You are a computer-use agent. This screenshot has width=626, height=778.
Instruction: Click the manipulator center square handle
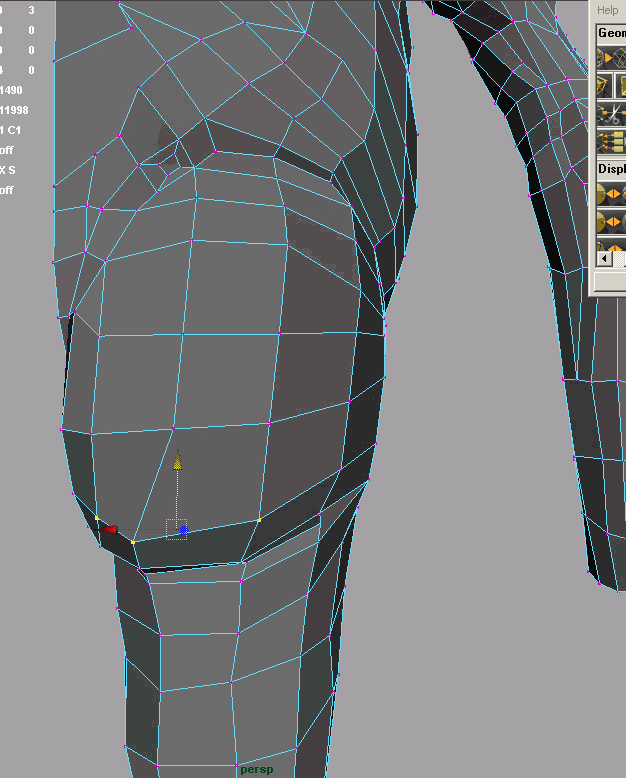[x=175, y=528]
